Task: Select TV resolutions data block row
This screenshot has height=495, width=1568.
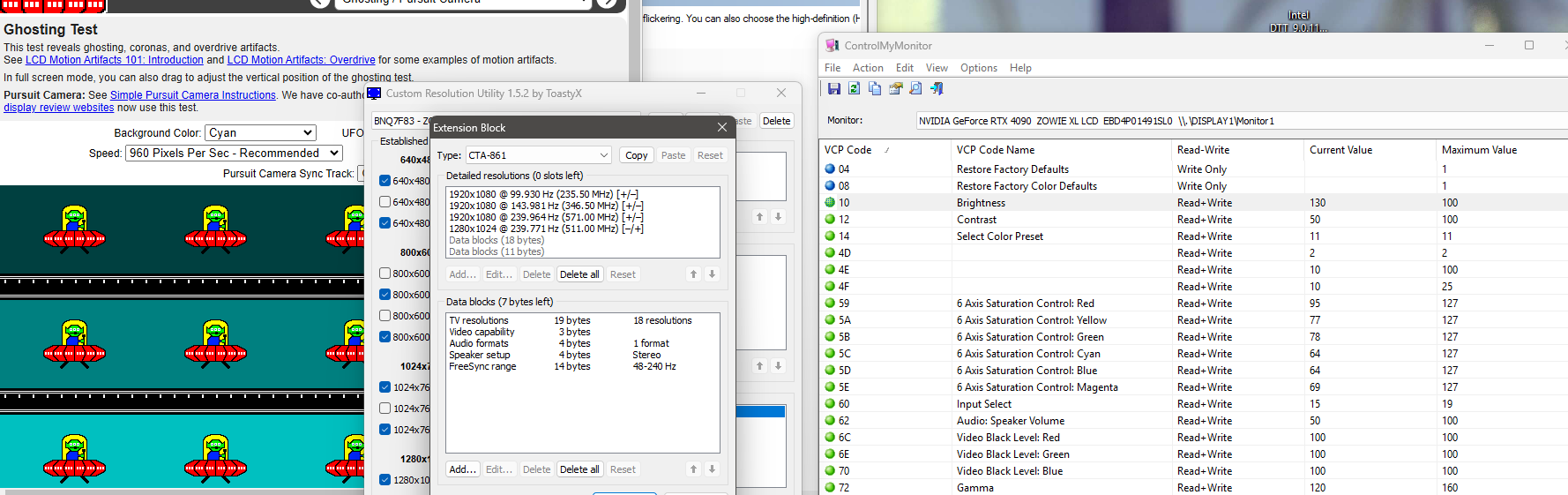Action: (583, 320)
